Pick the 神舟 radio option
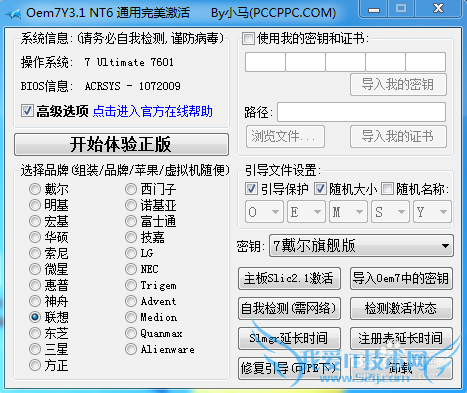 35,301
